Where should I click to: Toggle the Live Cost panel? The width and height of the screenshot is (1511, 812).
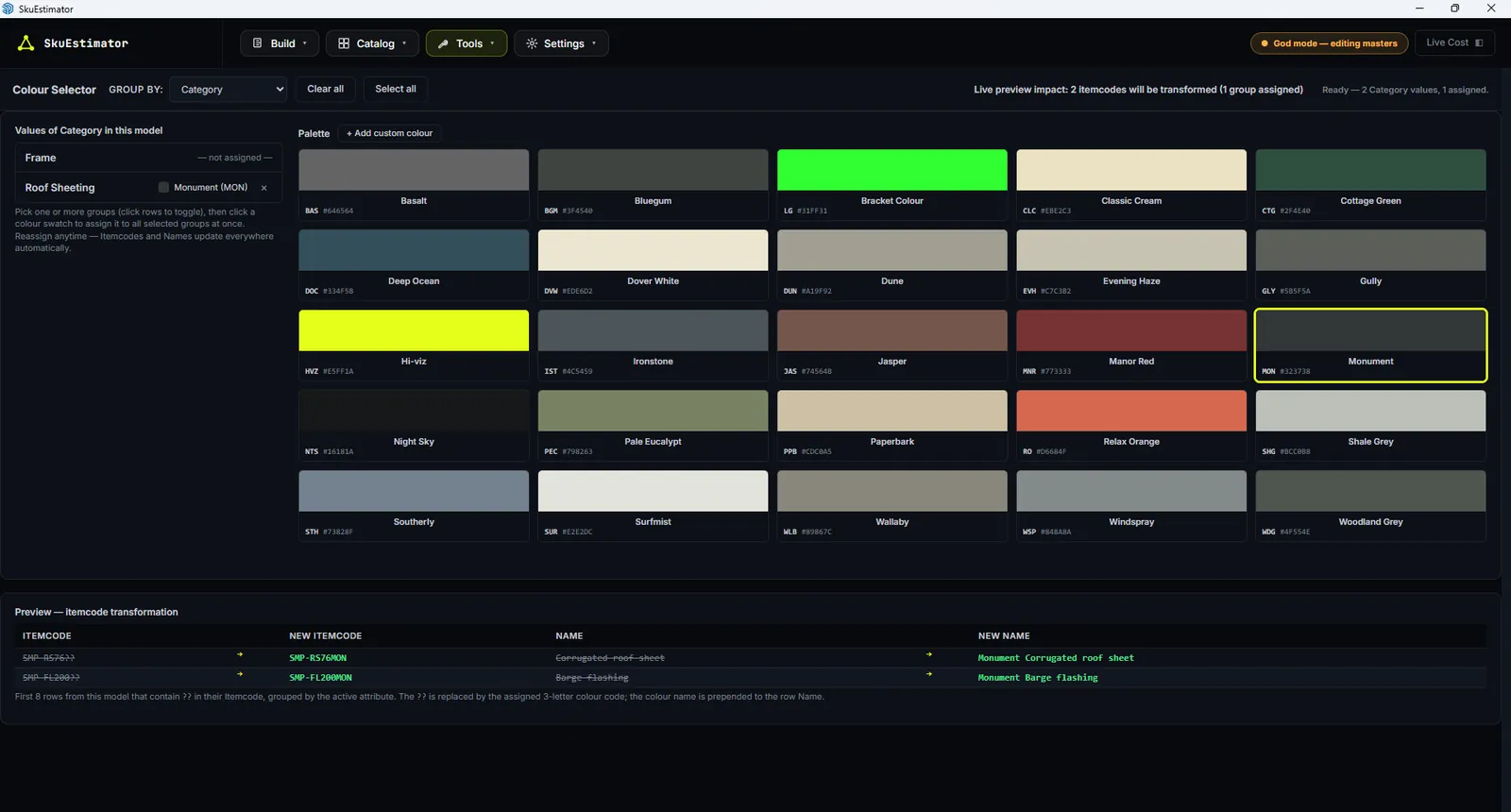tap(1454, 42)
